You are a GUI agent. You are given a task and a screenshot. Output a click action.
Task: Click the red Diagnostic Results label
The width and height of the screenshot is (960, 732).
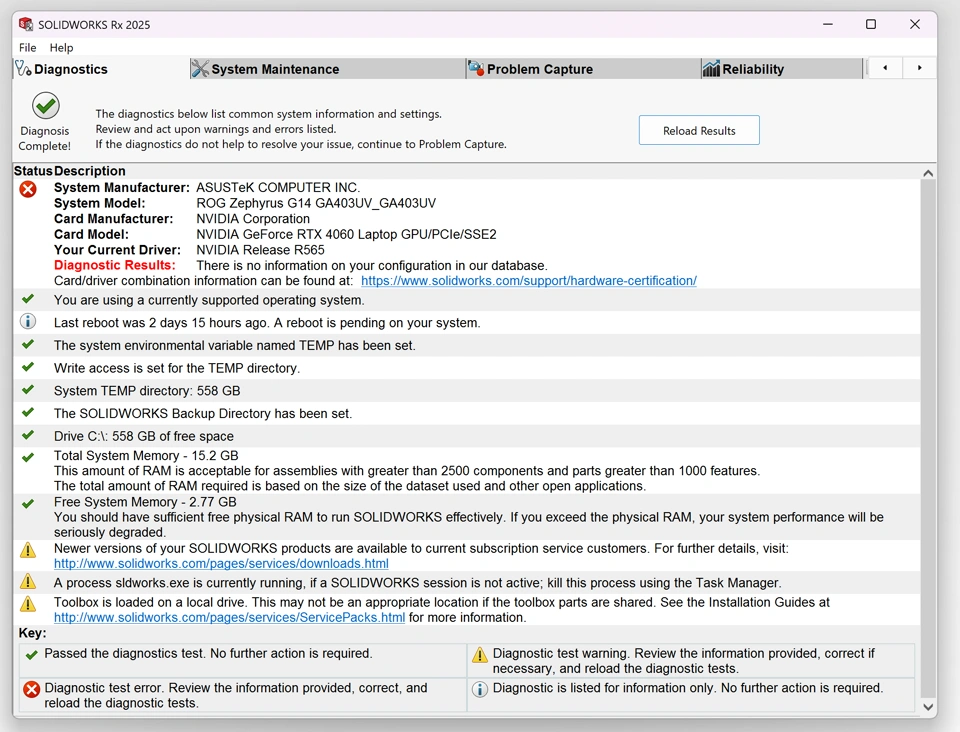pos(114,265)
